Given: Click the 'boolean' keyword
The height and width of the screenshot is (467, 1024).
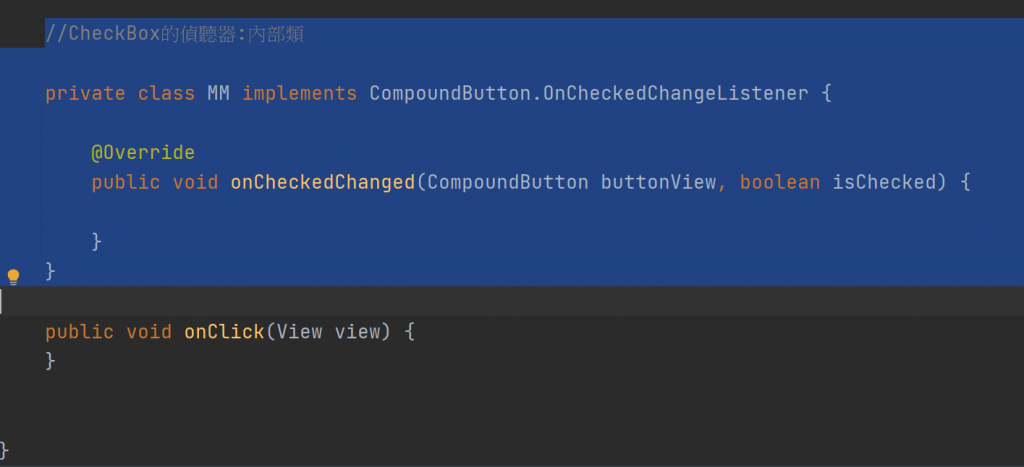Looking at the screenshot, I should click(780, 182).
